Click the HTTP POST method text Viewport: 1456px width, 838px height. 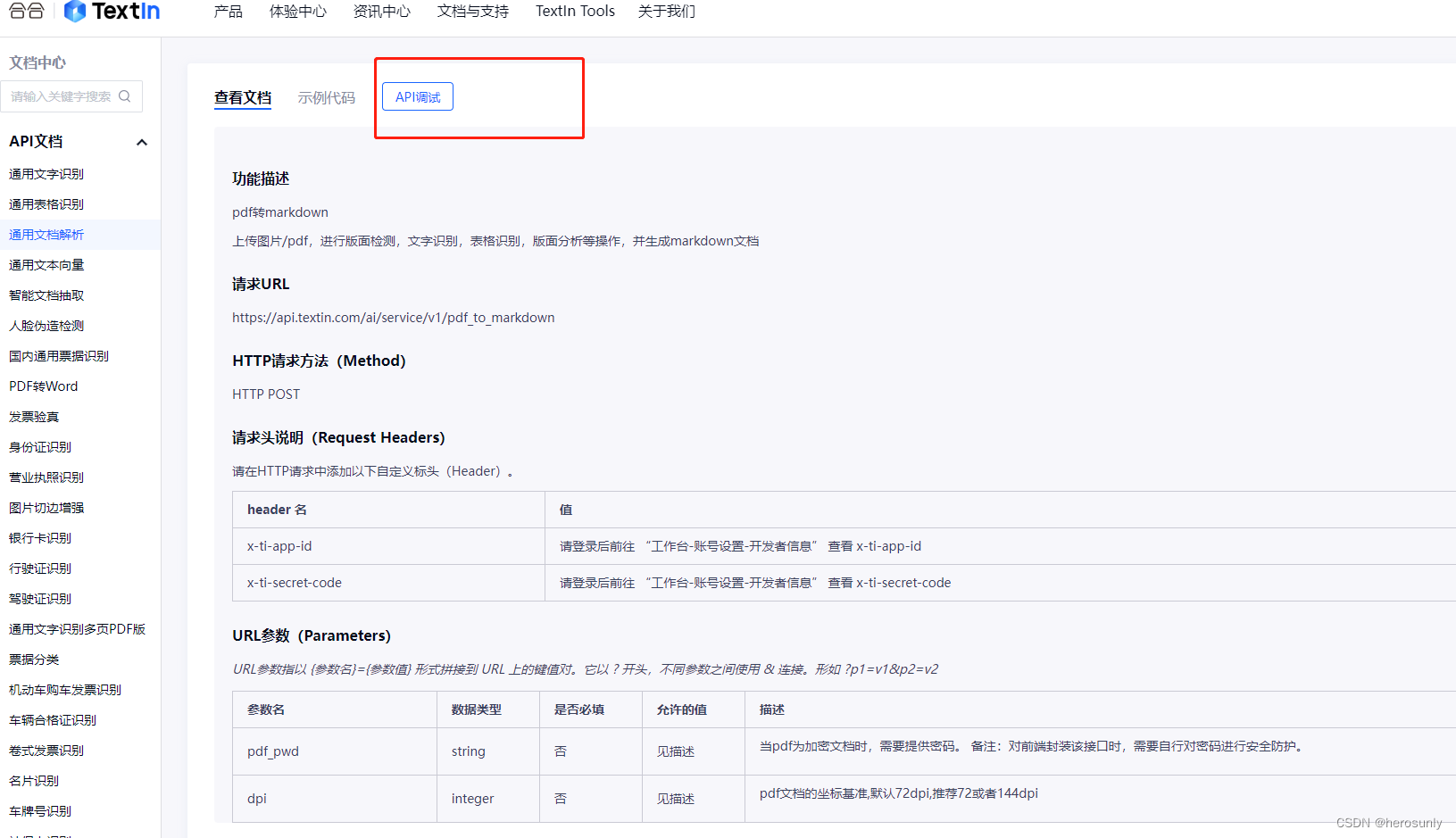[266, 394]
